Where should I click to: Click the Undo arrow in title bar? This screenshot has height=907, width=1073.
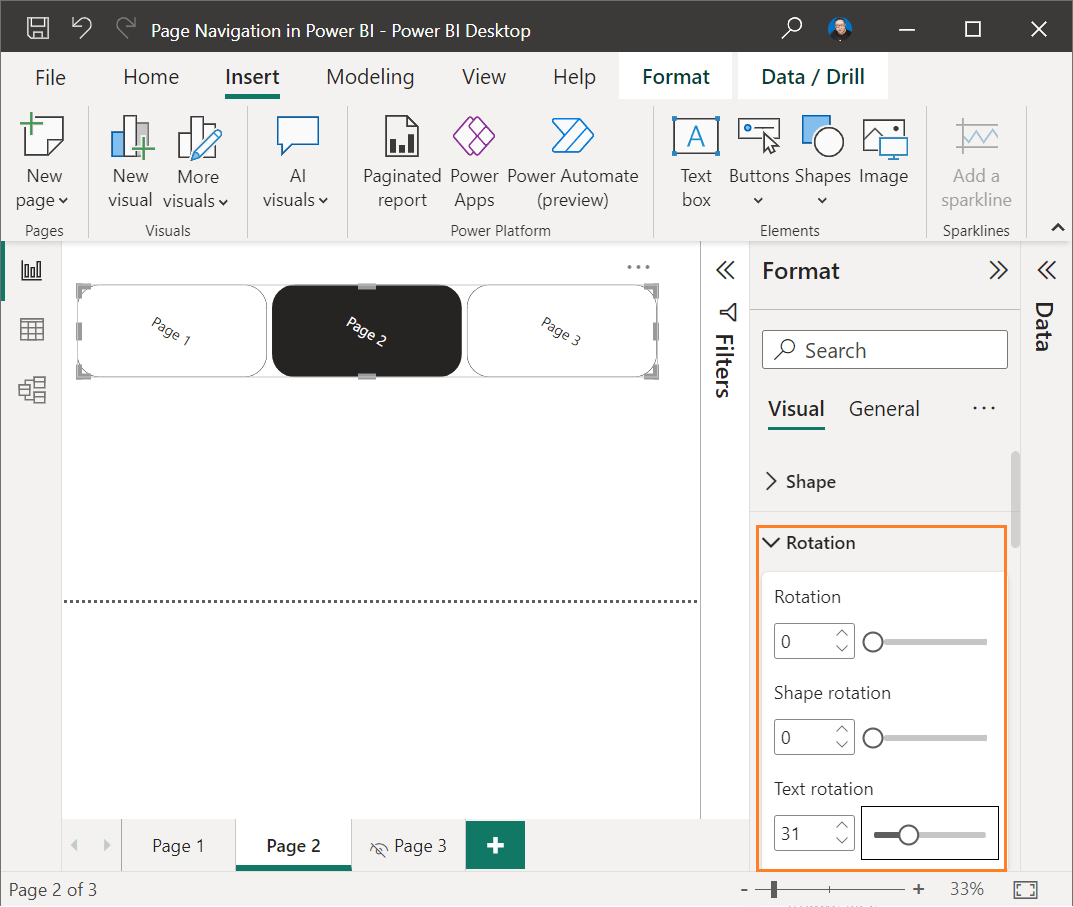pyautogui.click(x=81, y=29)
